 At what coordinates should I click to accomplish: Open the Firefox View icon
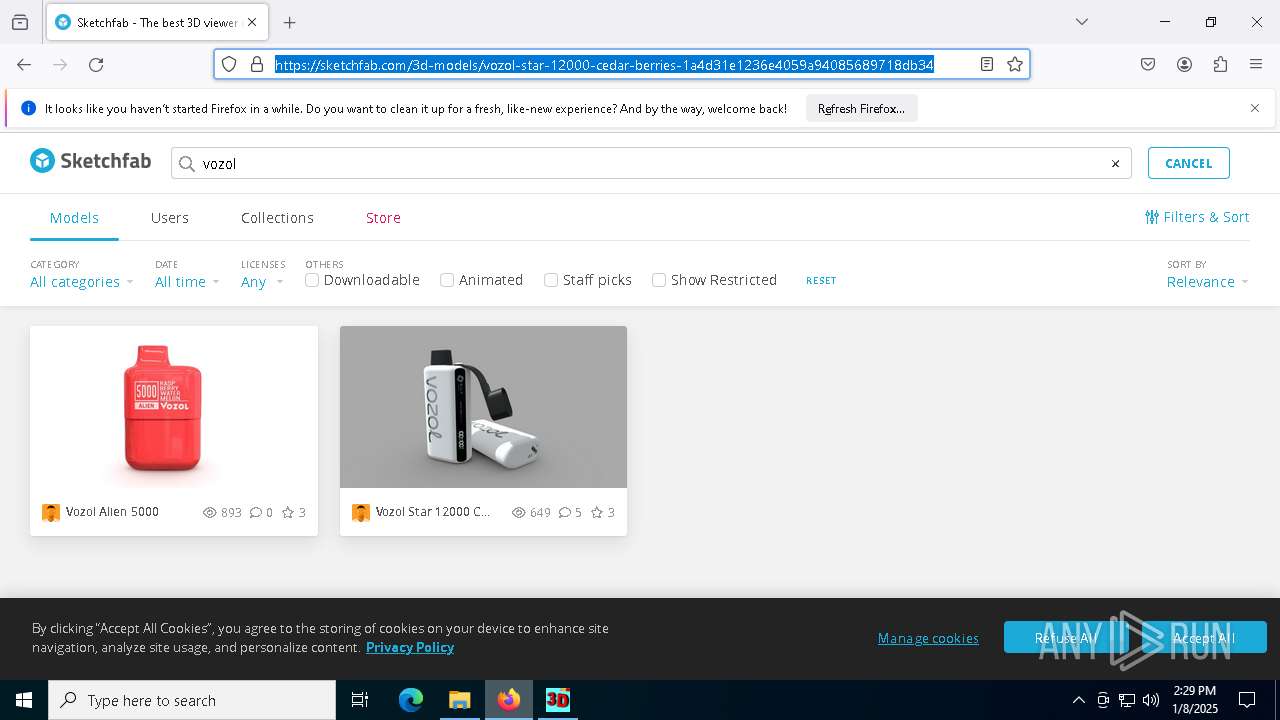tap(20, 22)
